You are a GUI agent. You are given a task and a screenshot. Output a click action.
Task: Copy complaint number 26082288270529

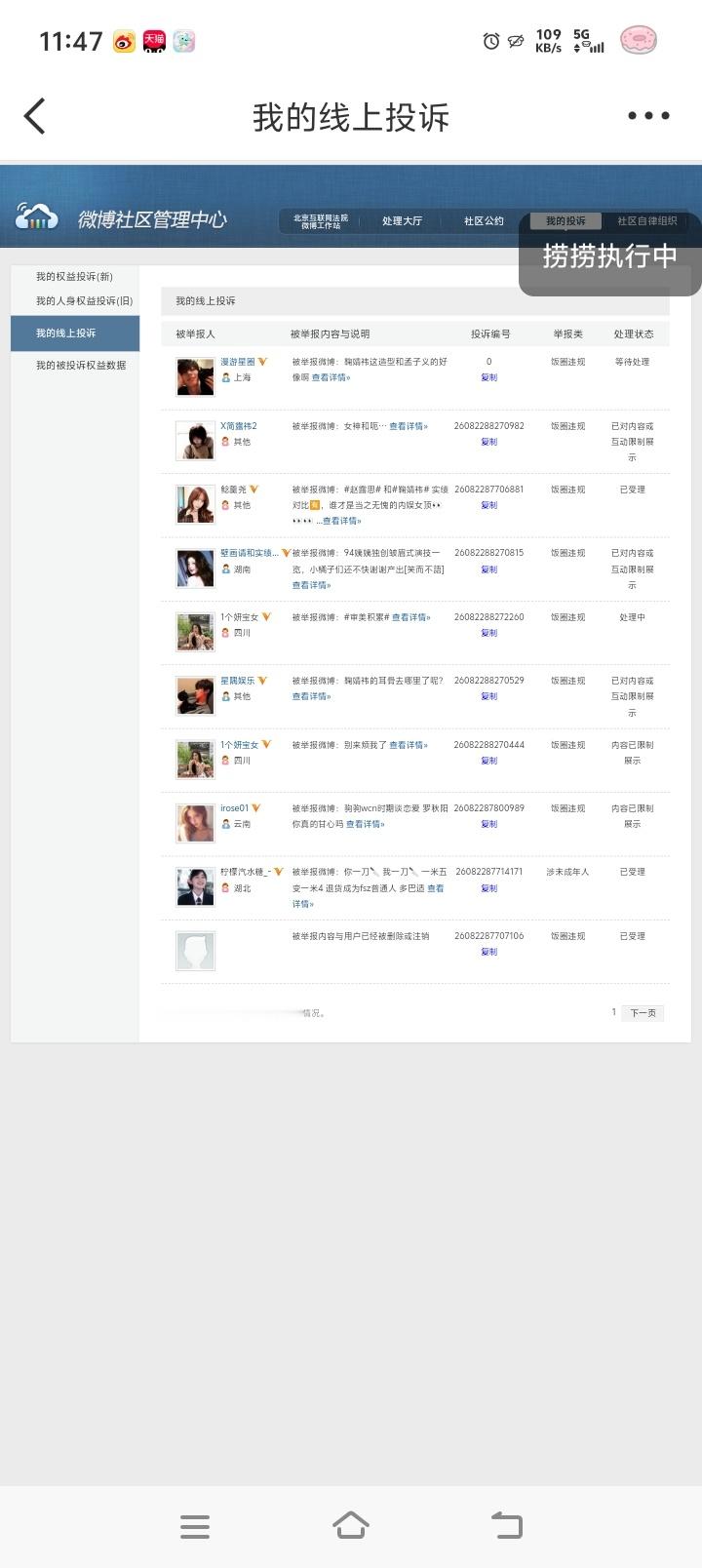click(489, 696)
